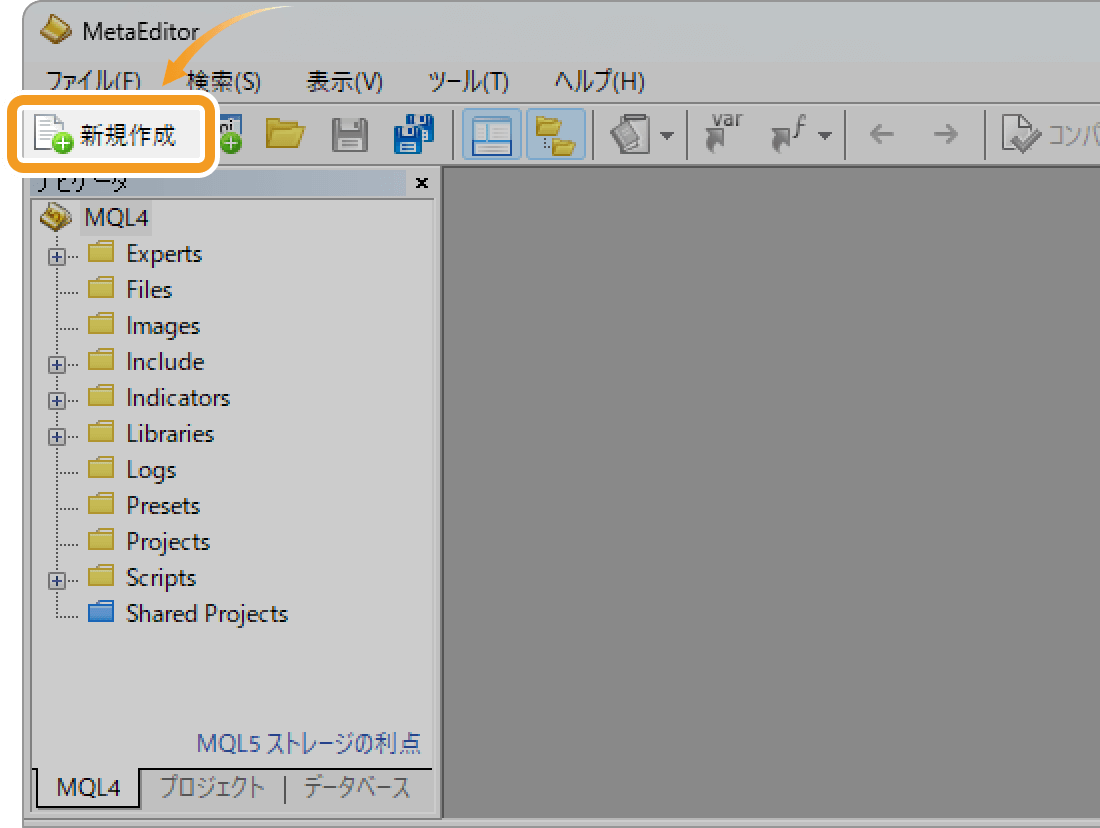Select the Scripts folder label
1100x828 pixels.
click(161, 578)
